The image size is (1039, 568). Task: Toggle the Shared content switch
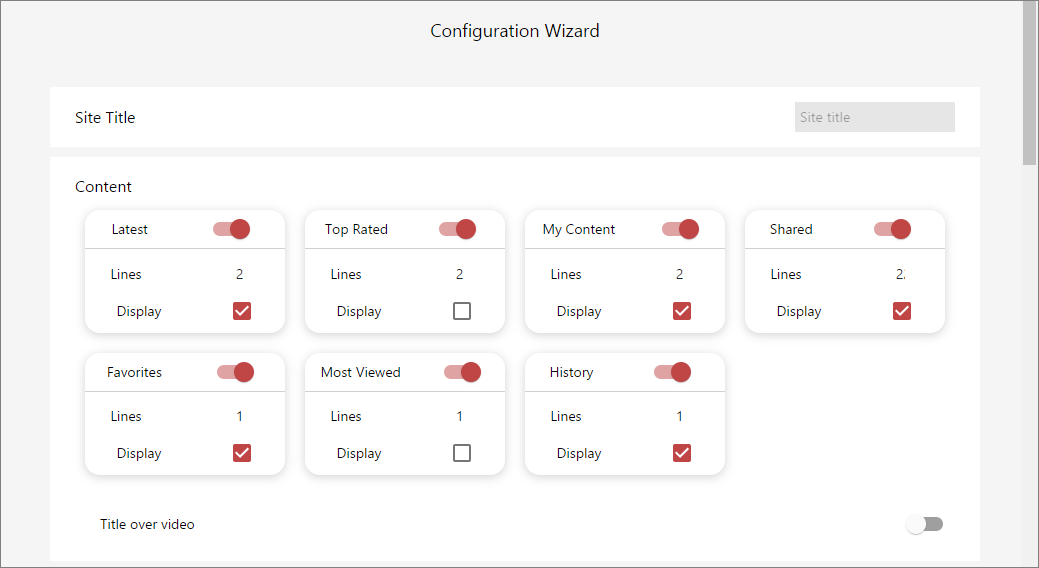[892, 229]
